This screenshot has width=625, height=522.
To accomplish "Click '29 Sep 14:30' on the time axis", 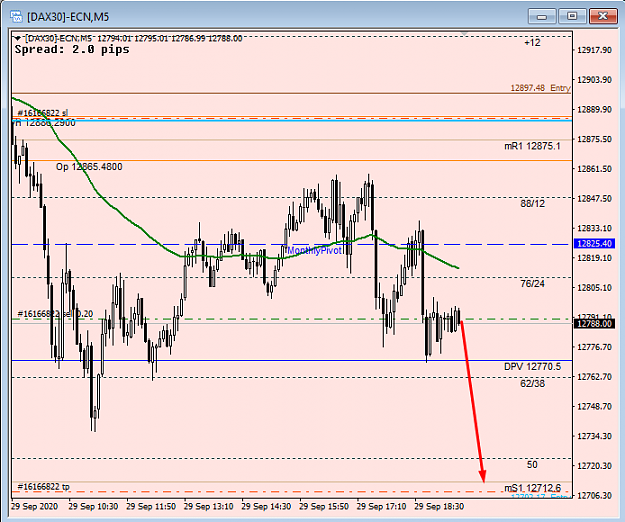I will pos(266,507).
